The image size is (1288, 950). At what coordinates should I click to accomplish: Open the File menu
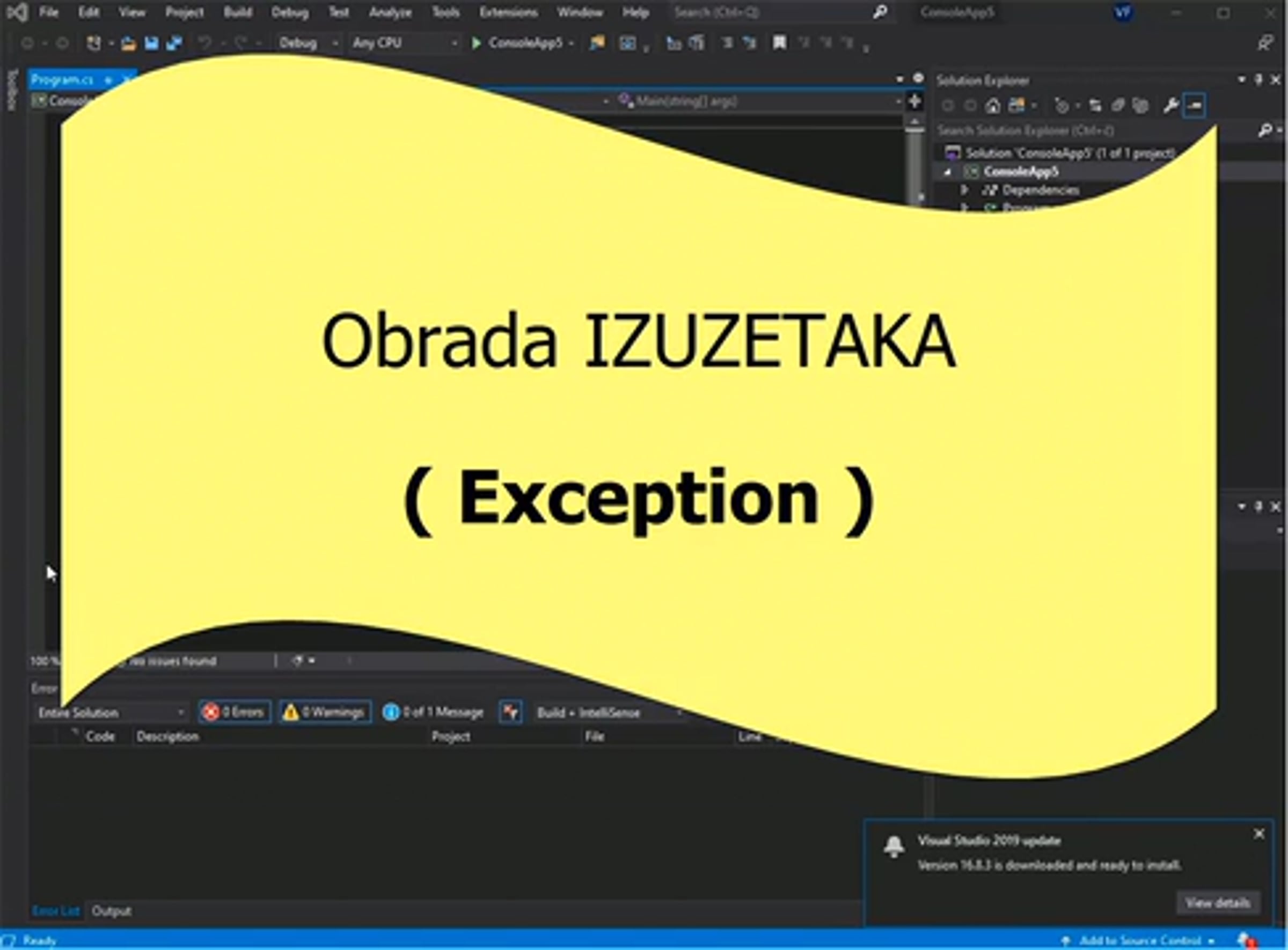pyautogui.click(x=49, y=12)
